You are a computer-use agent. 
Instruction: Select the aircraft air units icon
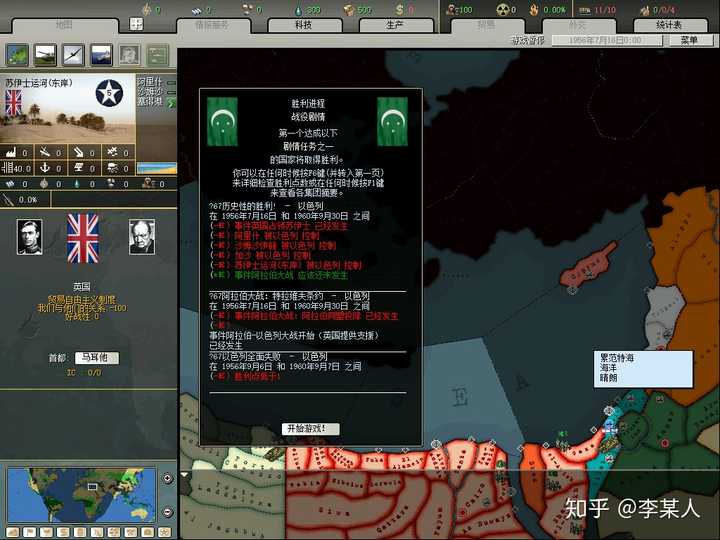[x=73, y=55]
